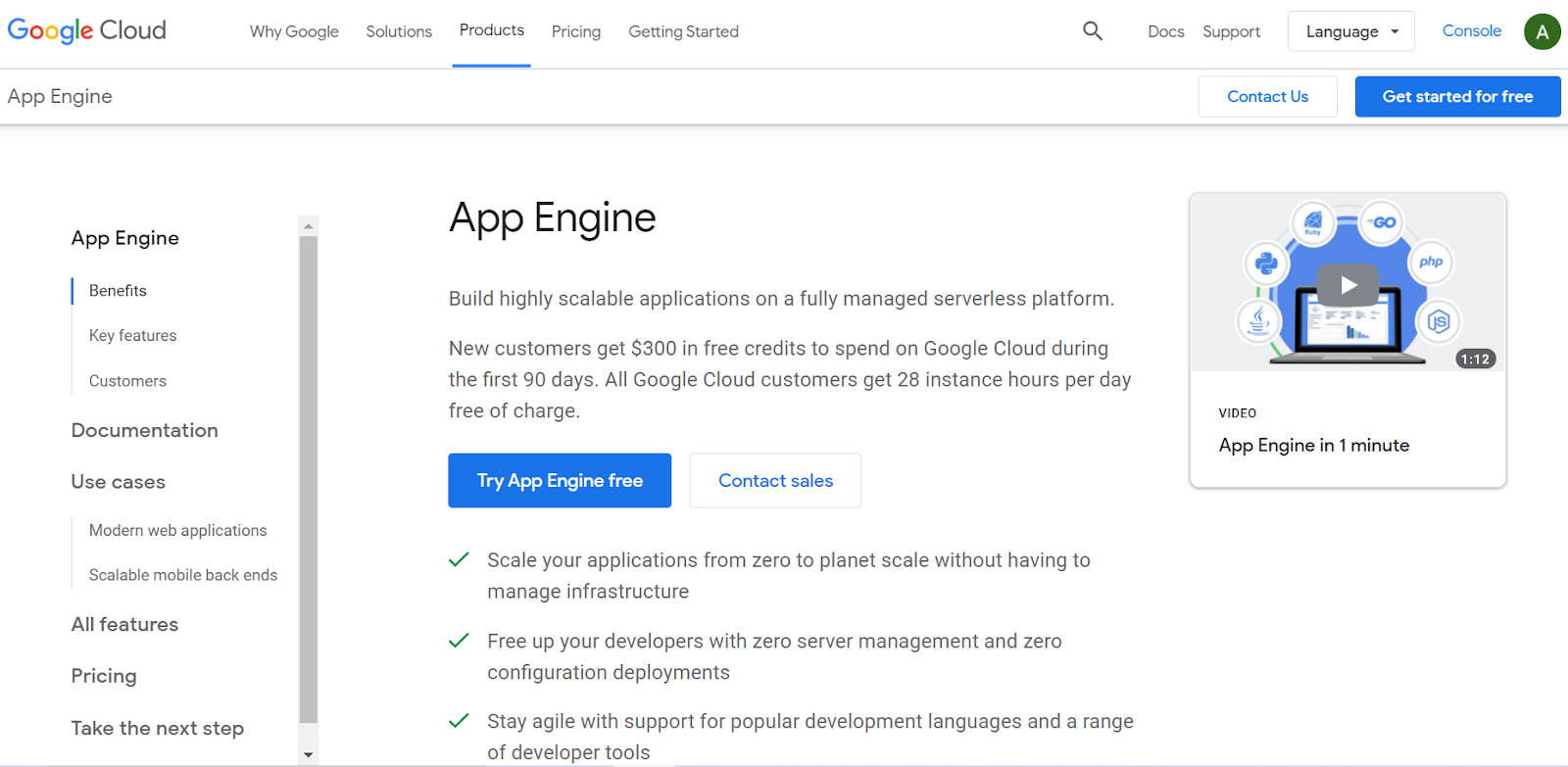Click the Node.js icon in video thumbnail
Viewport: 1568px width, 767px height.
pos(1438,321)
